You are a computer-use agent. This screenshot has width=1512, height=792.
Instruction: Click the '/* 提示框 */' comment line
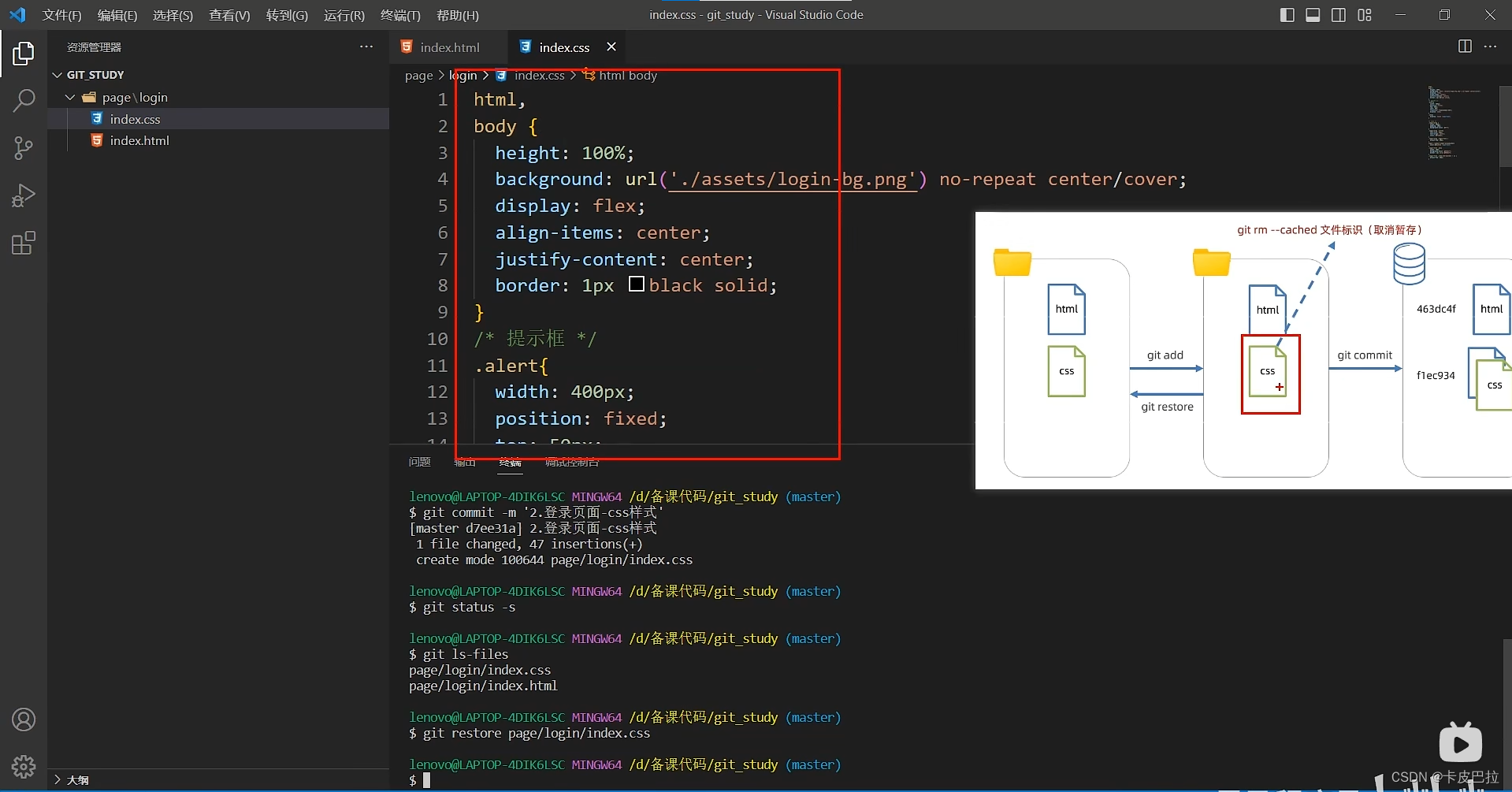(x=535, y=339)
